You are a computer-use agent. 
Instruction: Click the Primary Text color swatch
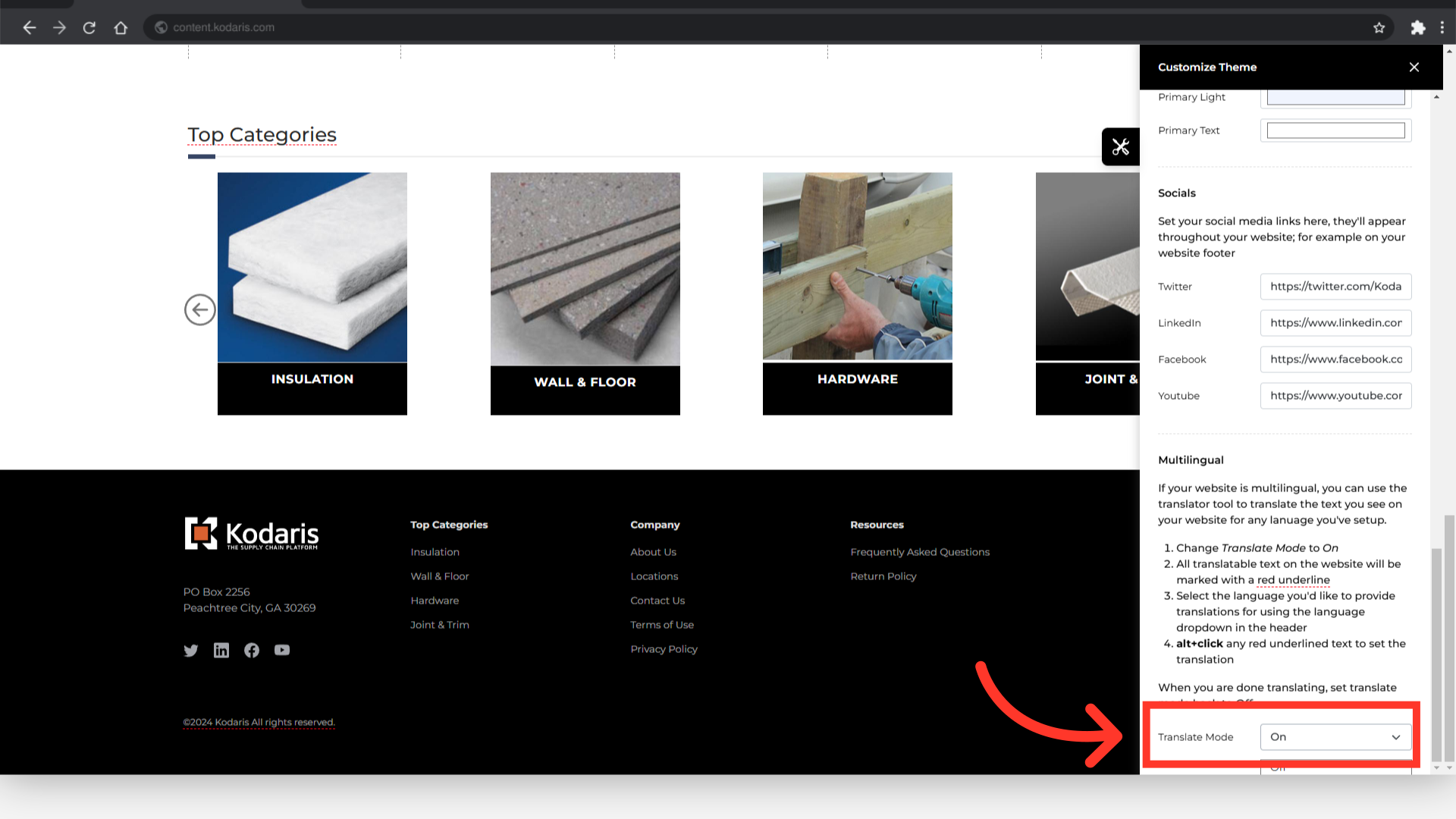click(x=1335, y=130)
